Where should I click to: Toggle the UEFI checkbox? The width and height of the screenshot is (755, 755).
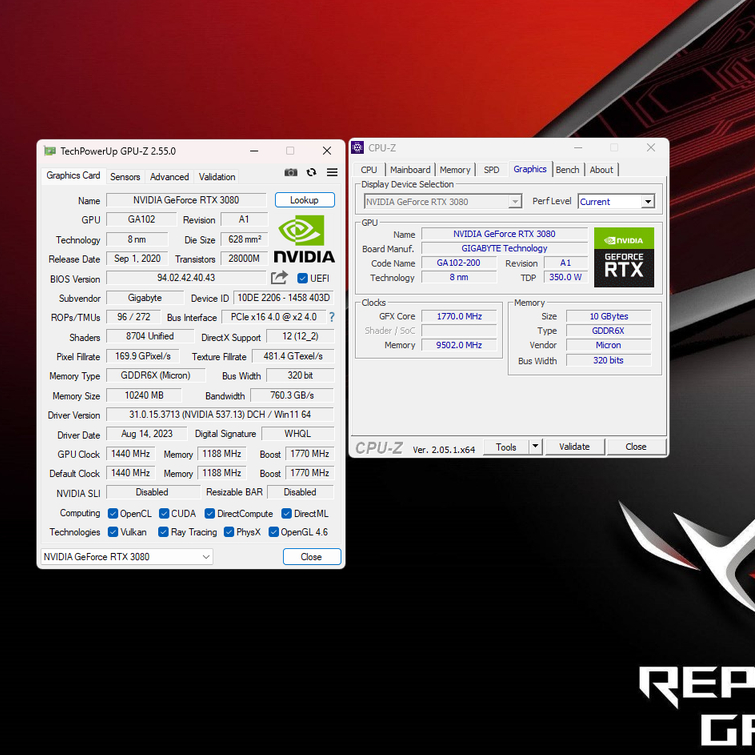pos(303,279)
